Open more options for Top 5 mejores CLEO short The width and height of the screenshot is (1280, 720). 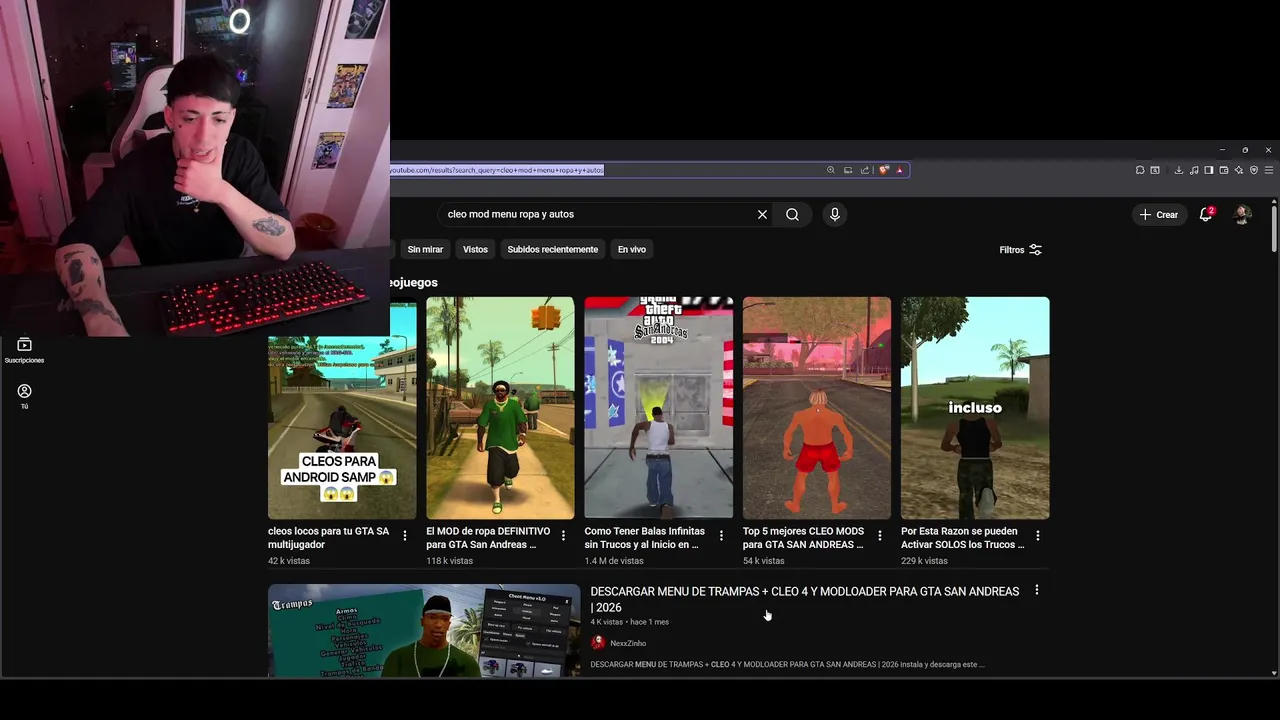click(x=879, y=536)
